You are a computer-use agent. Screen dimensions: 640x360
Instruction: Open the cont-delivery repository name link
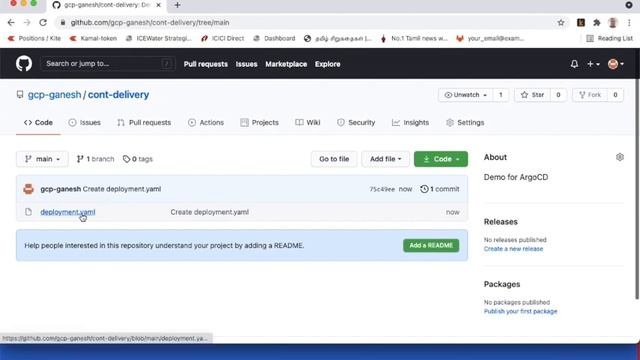click(x=118, y=95)
